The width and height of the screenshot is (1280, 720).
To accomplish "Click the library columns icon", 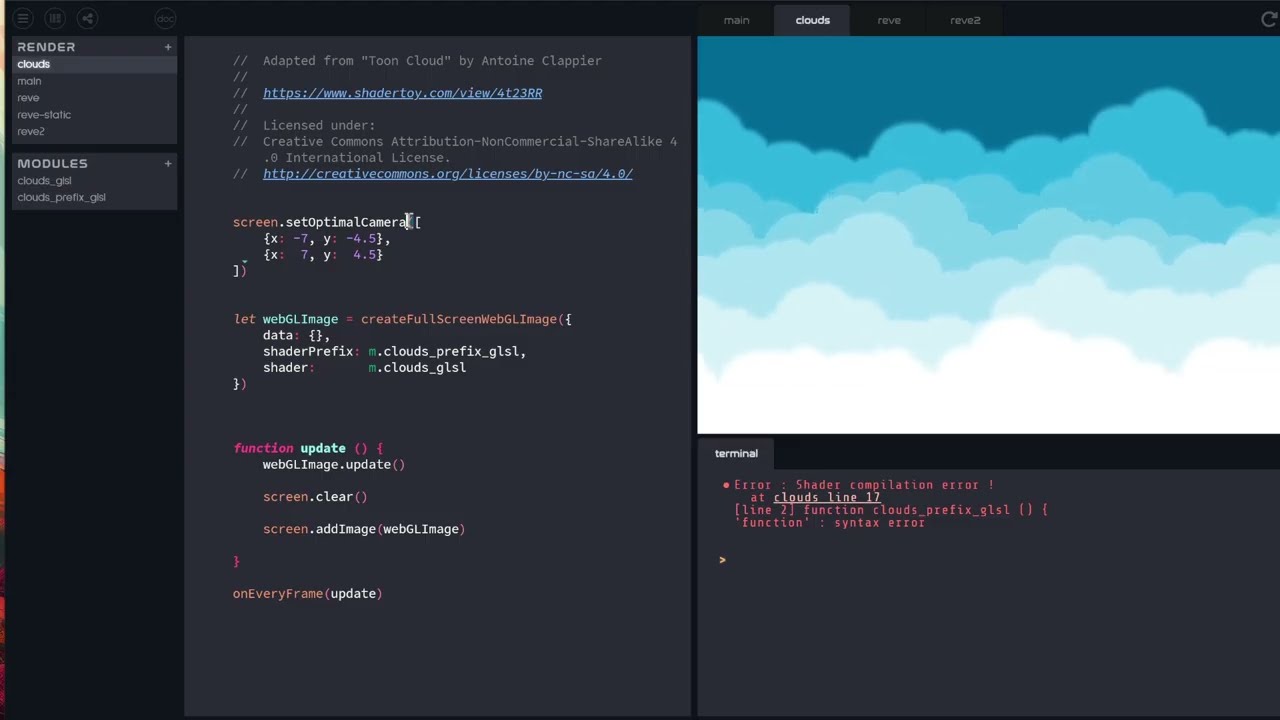I will tap(55, 18).
